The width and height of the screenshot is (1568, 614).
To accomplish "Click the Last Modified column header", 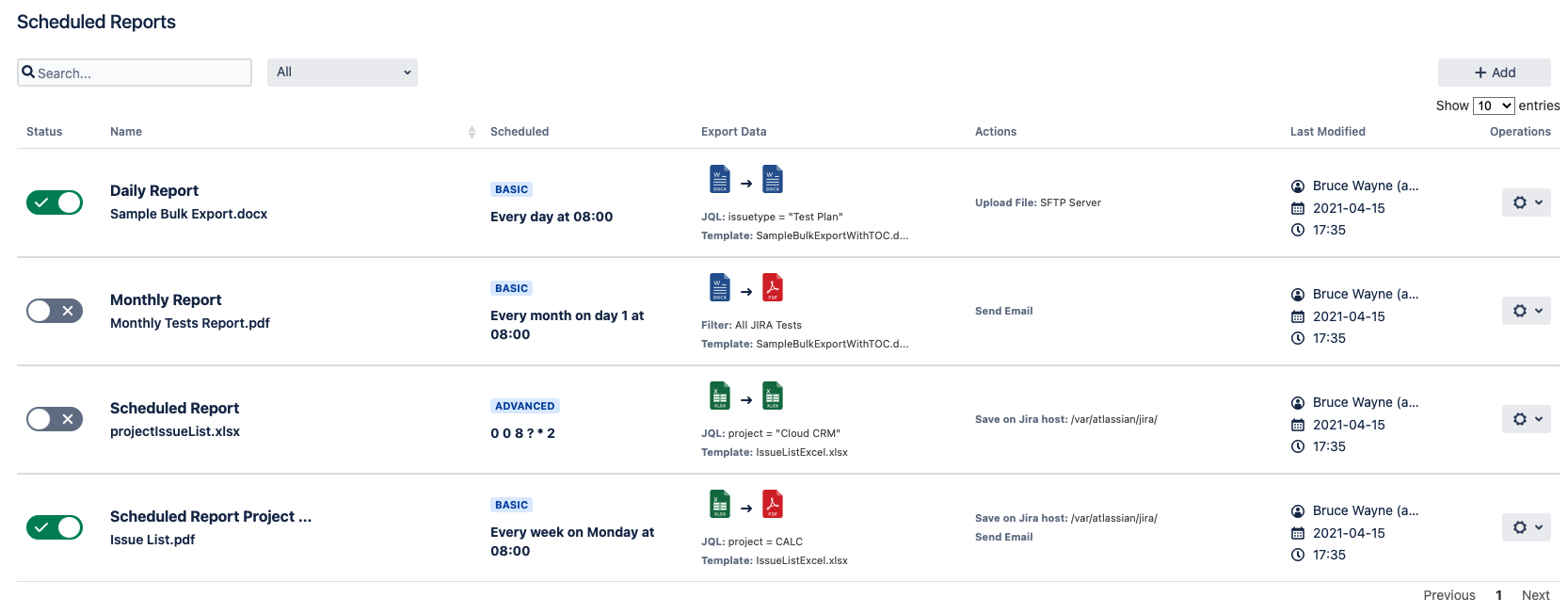I will coord(1327,132).
